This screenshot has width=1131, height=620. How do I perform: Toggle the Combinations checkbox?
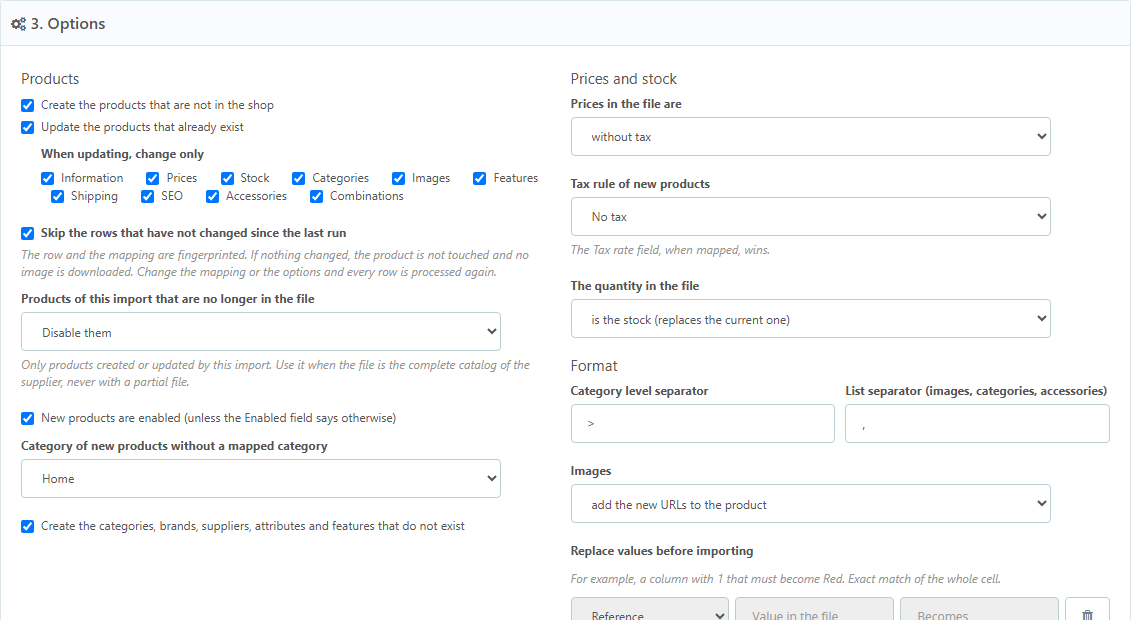click(x=317, y=196)
